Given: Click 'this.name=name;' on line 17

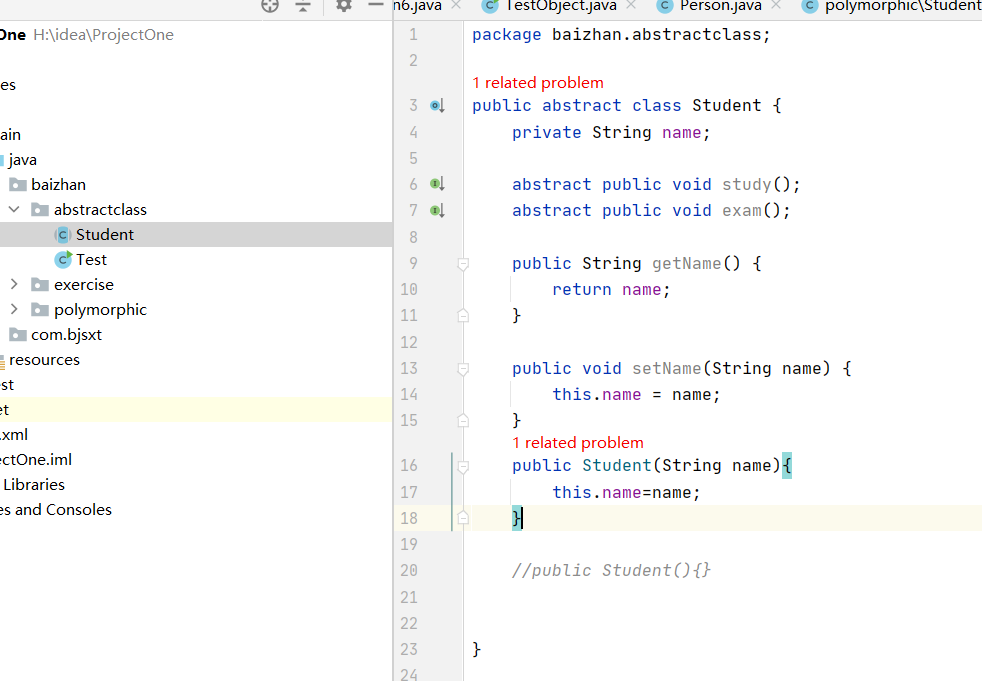Looking at the screenshot, I should pyautogui.click(x=626, y=492).
